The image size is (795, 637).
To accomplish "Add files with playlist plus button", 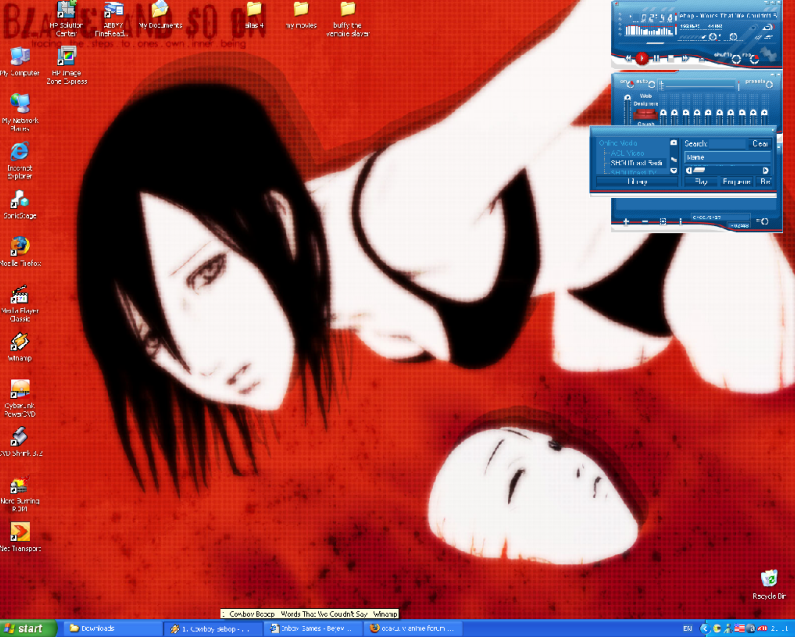I will (626, 221).
